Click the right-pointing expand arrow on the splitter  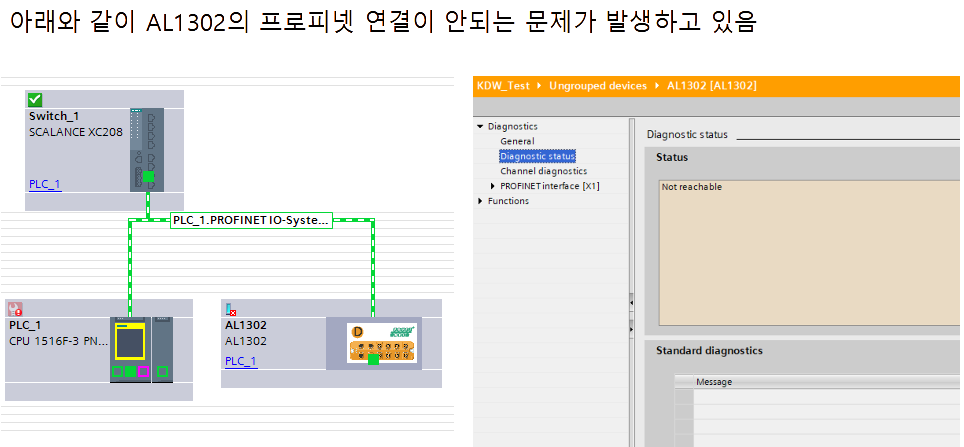631,330
